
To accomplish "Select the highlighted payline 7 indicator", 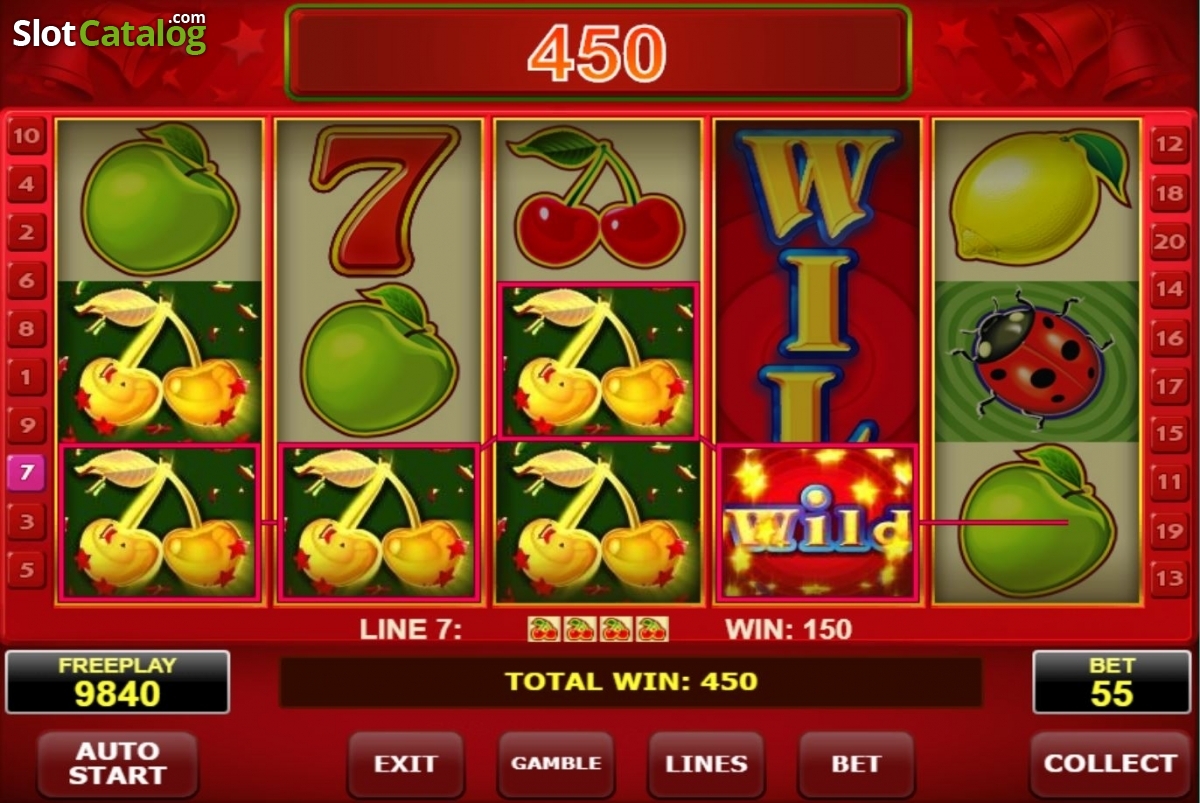I will pyautogui.click(x=26, y=471).
